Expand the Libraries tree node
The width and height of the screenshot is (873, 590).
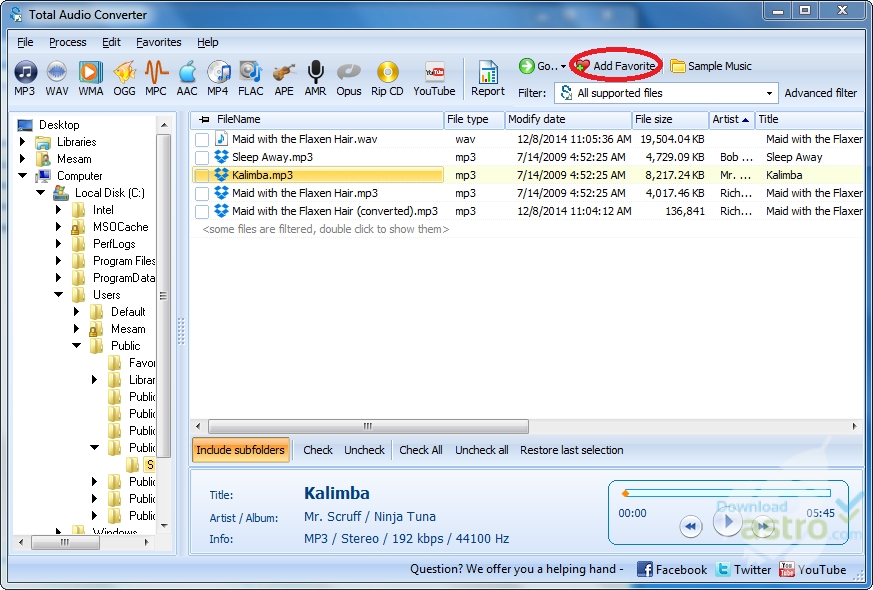(x=22, y=141)
